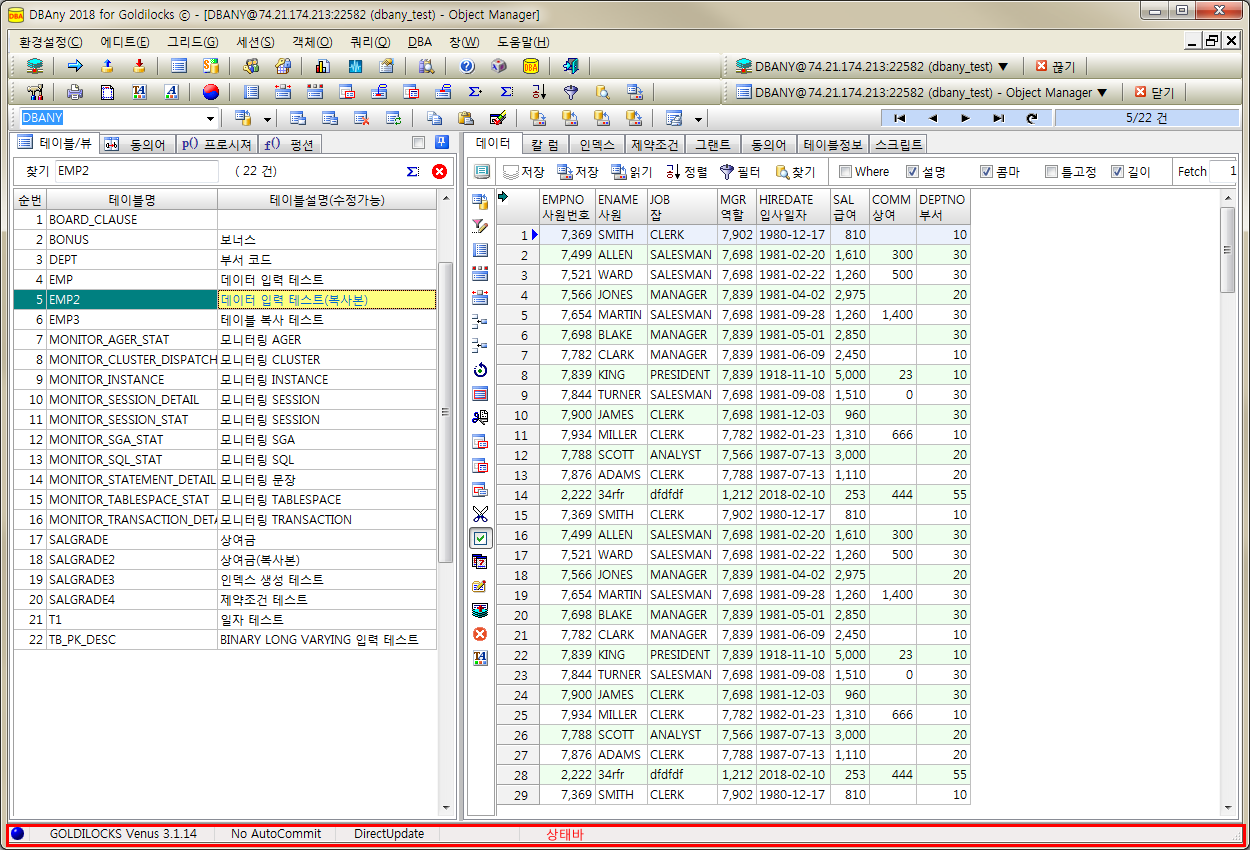
Task: Click the exit door icon in the top toolbar
Action: tap(571, 66)
